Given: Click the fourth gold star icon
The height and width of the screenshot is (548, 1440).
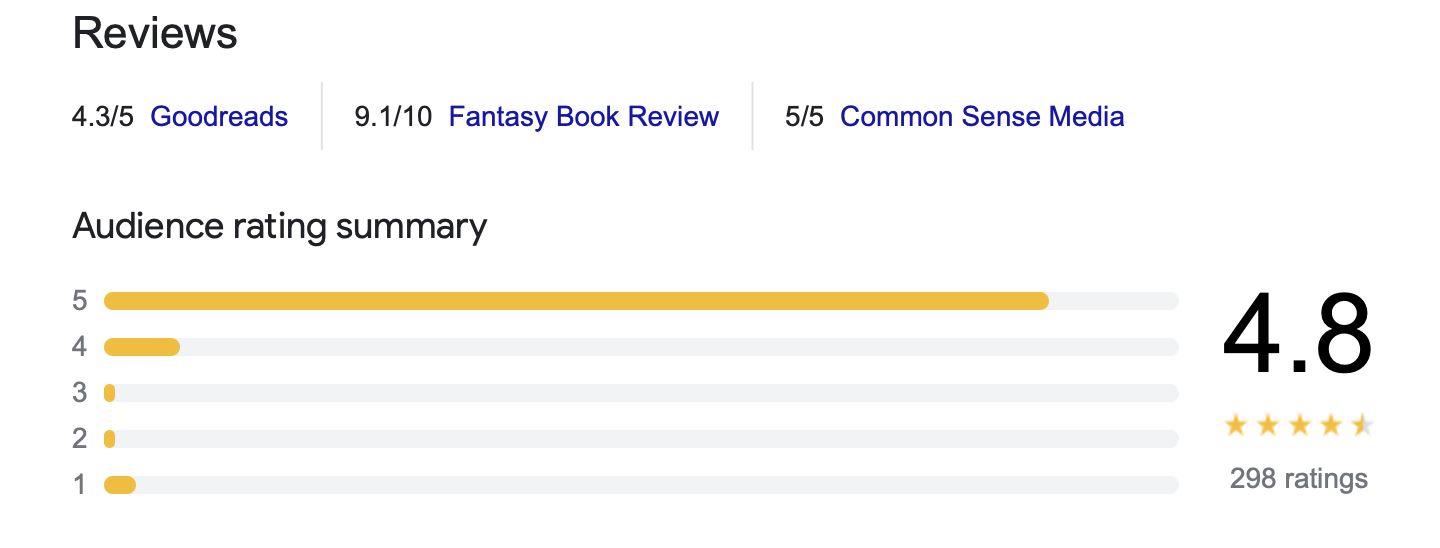Looking at the screenshot, I should point(1331,426).
